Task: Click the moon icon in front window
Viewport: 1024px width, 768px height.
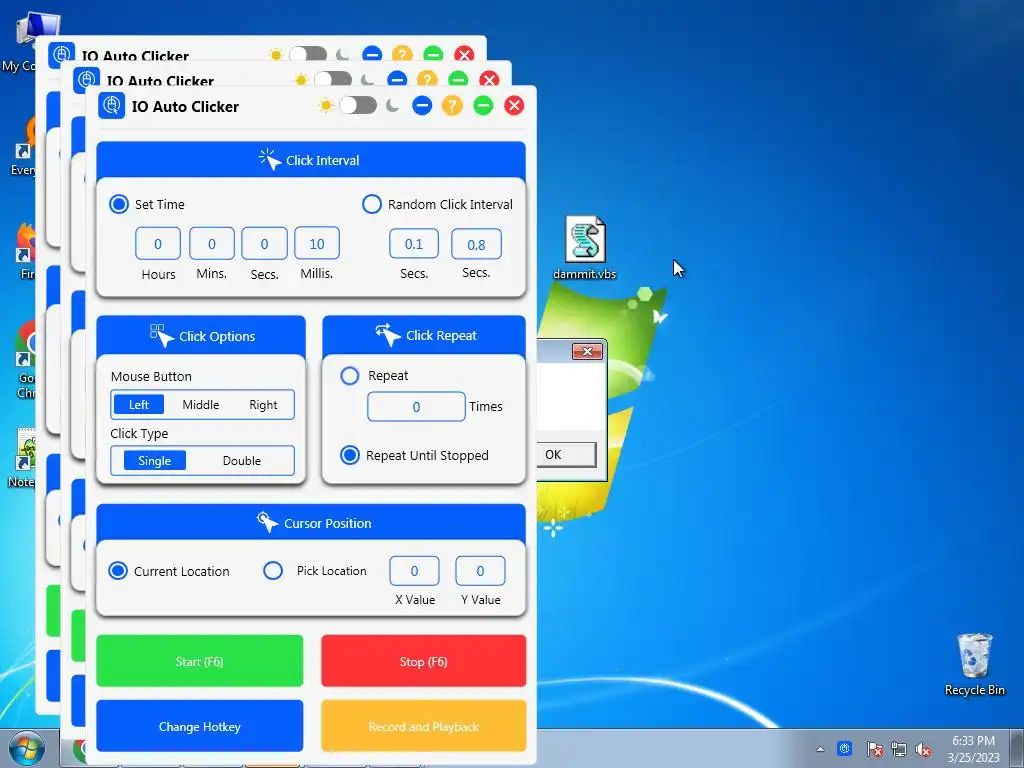Action: click(x=392, y=105)
